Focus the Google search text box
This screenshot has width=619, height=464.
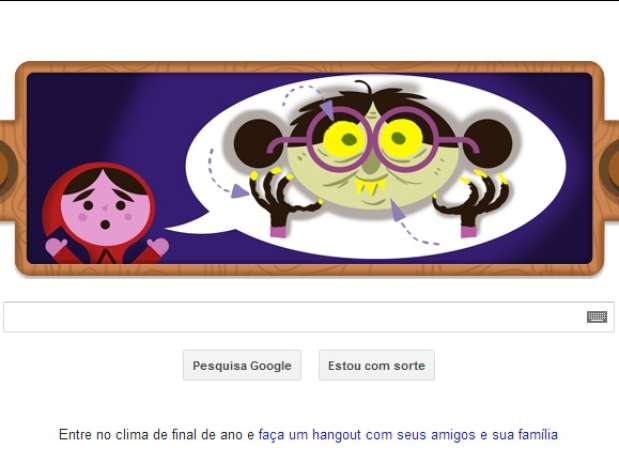(309, 317)
